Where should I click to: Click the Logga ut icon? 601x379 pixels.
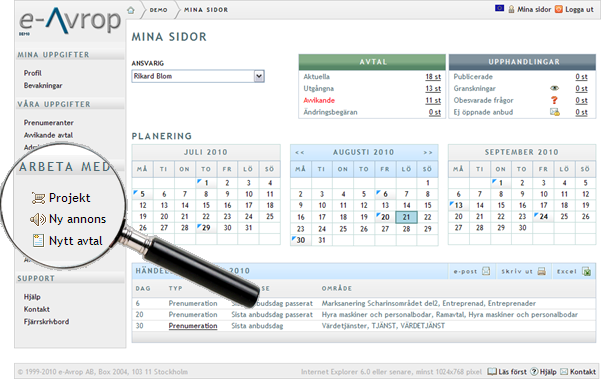(559, 9)
